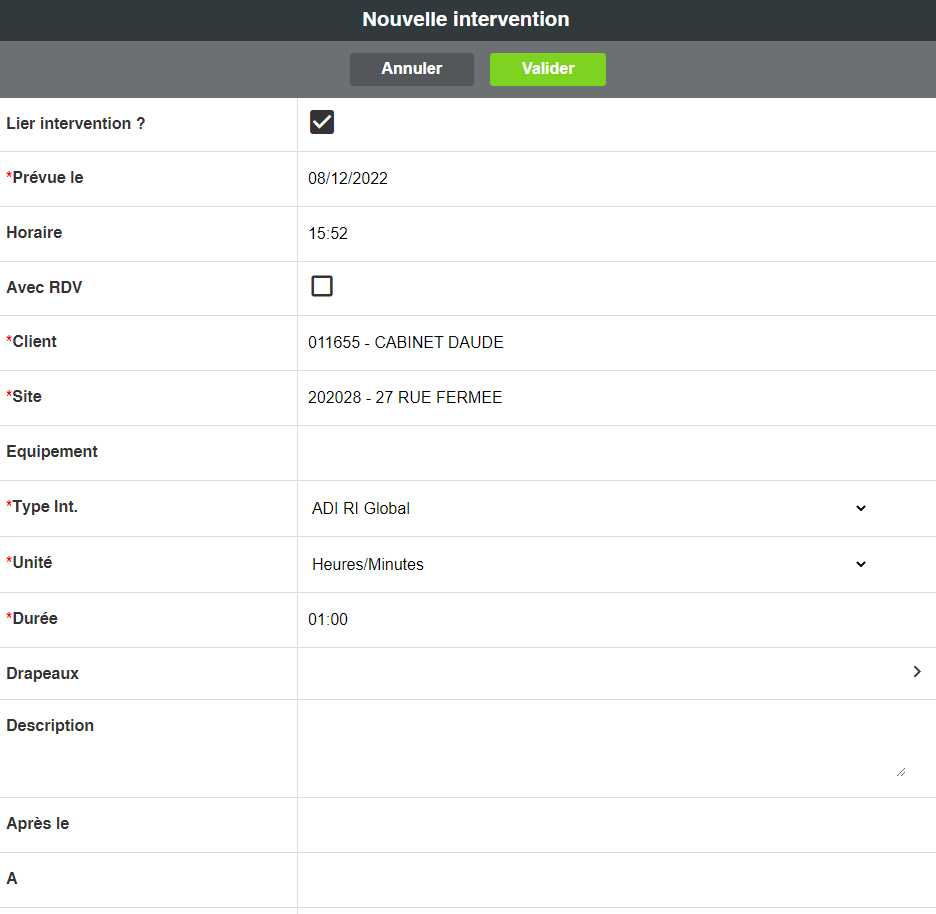Expand the Drapeaux chevron arrow
Image resolution: width=936 pixels, height=914 pixels.
(x=916, y=673)
